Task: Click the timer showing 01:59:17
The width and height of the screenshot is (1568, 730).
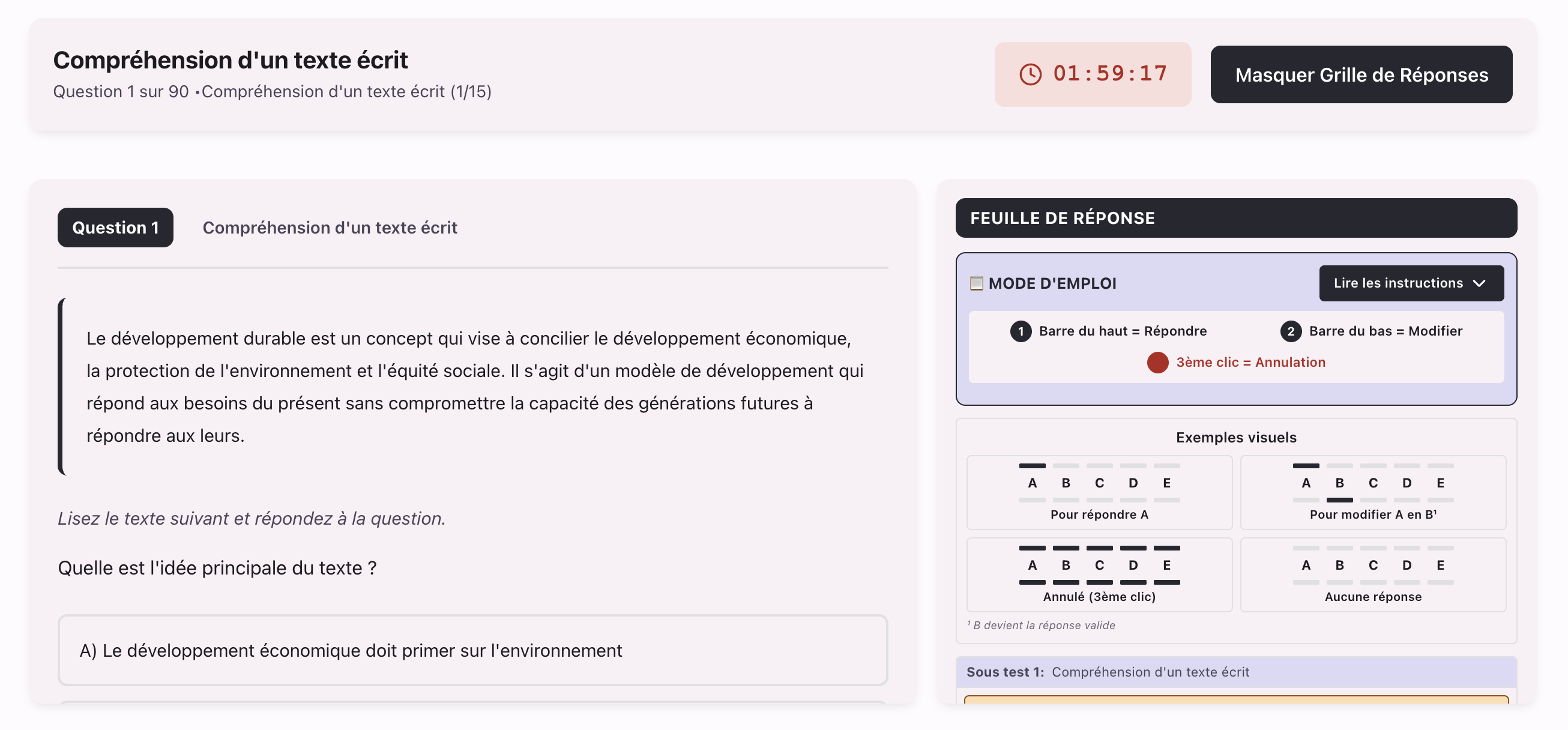Action: point(1108,74)
